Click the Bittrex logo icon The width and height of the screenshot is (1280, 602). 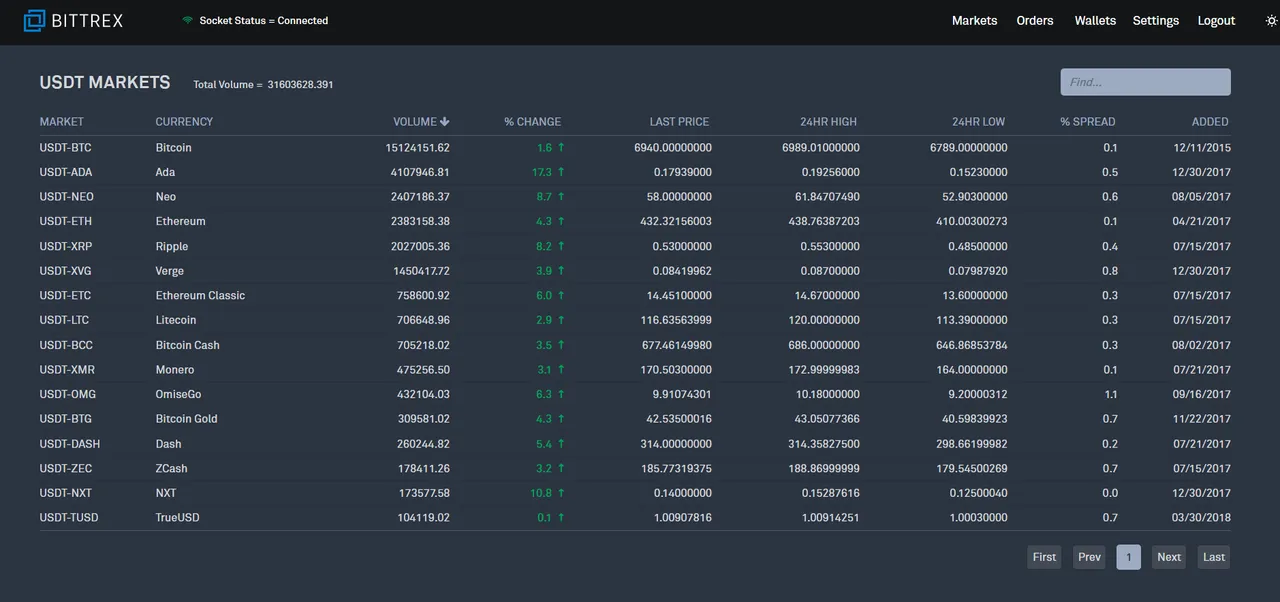(35, 20)
